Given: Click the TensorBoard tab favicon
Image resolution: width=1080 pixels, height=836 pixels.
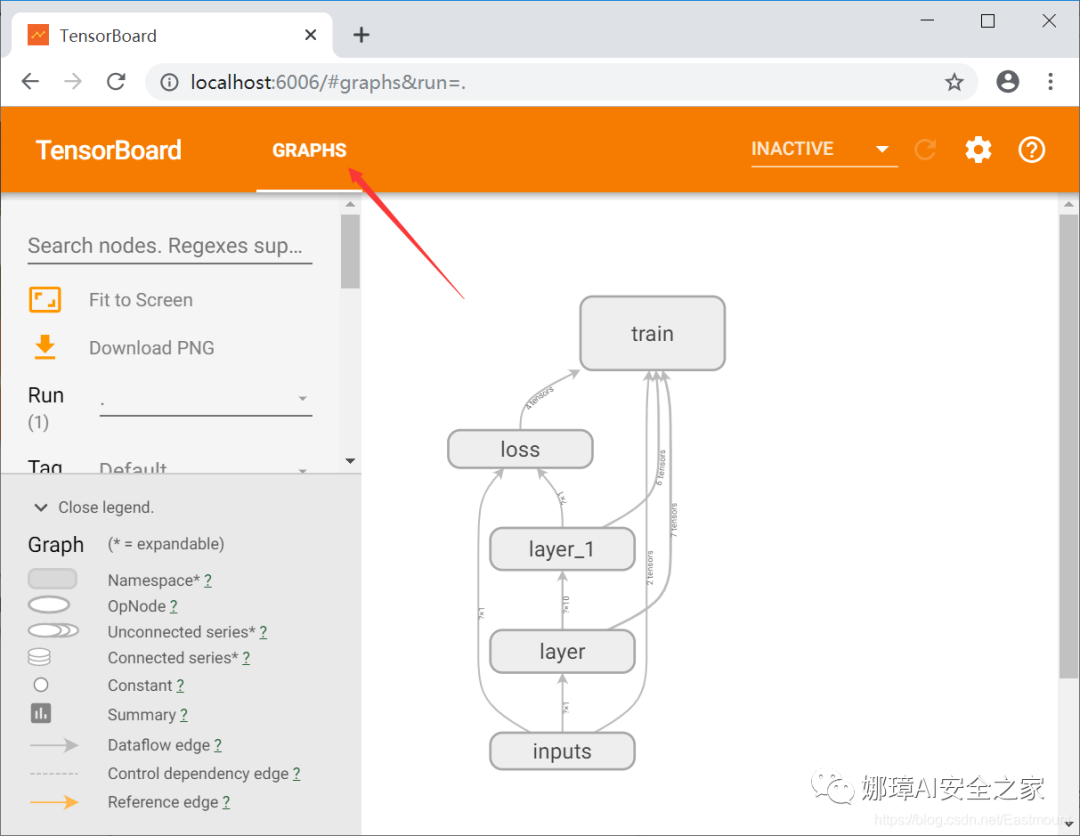Looking at the screenshot, I should (x=38, y=34).
